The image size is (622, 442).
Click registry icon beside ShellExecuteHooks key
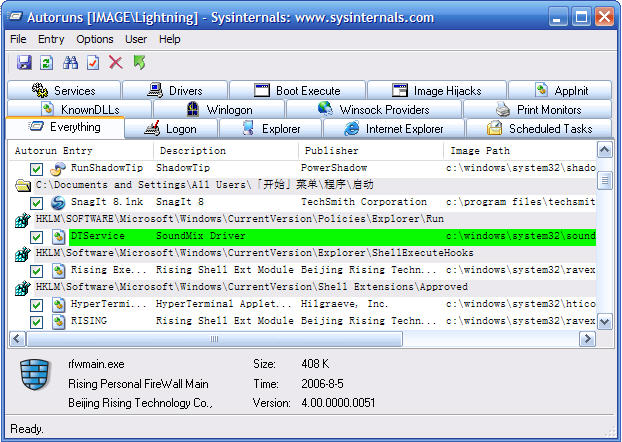pos(23,254)
